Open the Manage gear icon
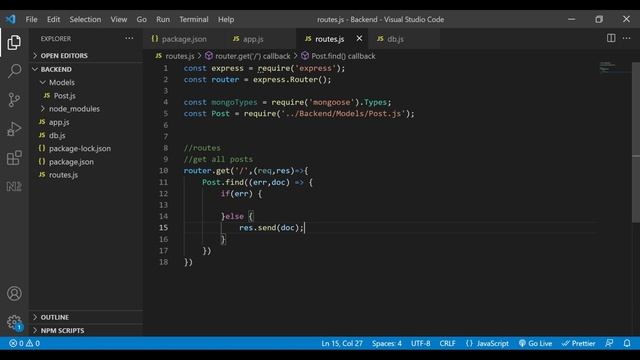 pyautogui.click(x=14, y=322)
